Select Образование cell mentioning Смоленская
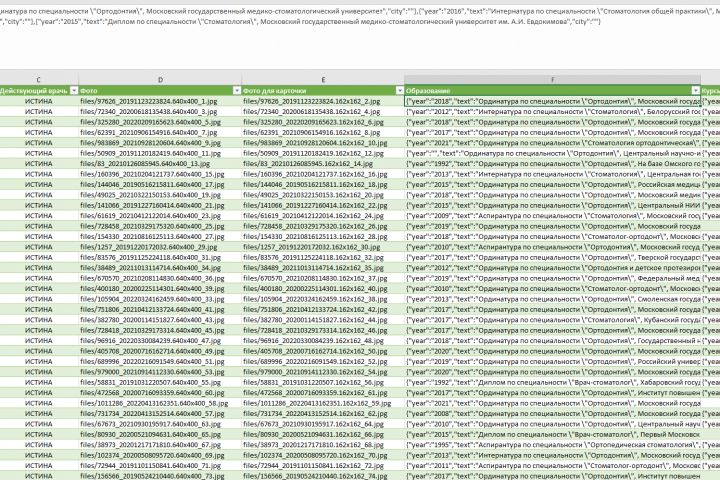 point(552,299)
